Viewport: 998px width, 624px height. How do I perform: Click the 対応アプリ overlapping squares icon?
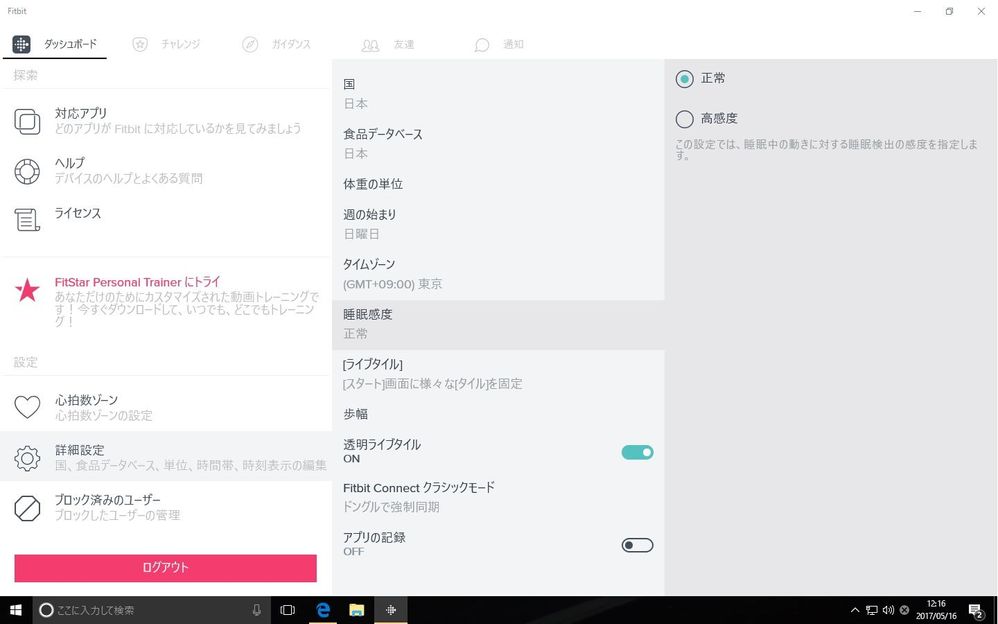point(27,121)
